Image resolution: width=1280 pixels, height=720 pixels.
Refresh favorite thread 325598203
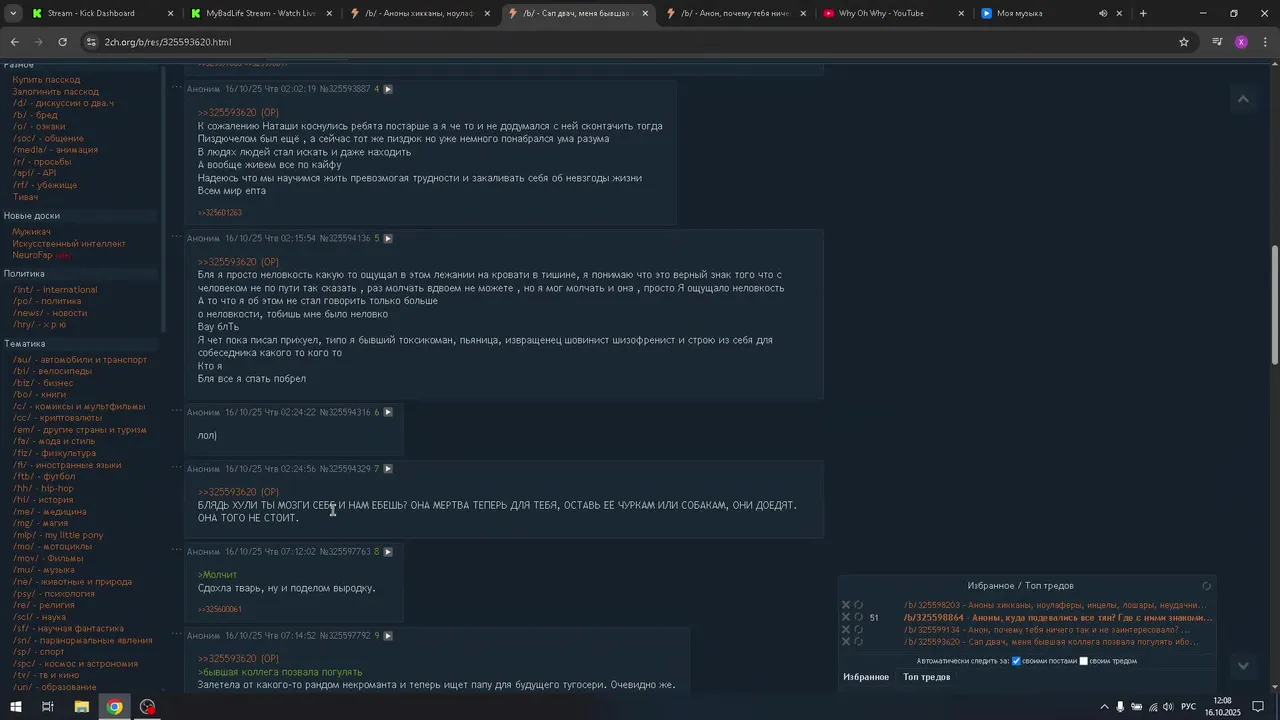click(858, 605)
